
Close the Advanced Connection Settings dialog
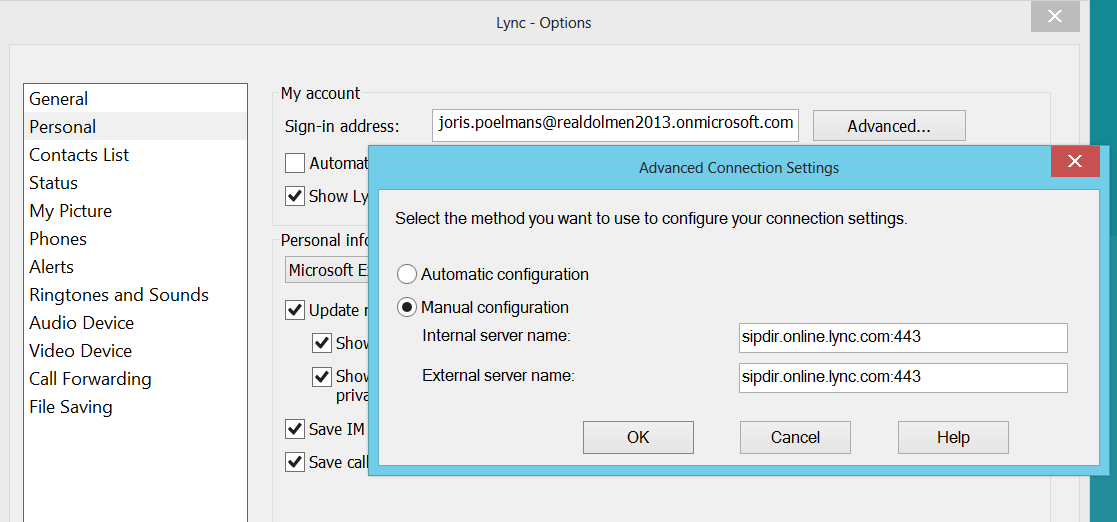1075,162
